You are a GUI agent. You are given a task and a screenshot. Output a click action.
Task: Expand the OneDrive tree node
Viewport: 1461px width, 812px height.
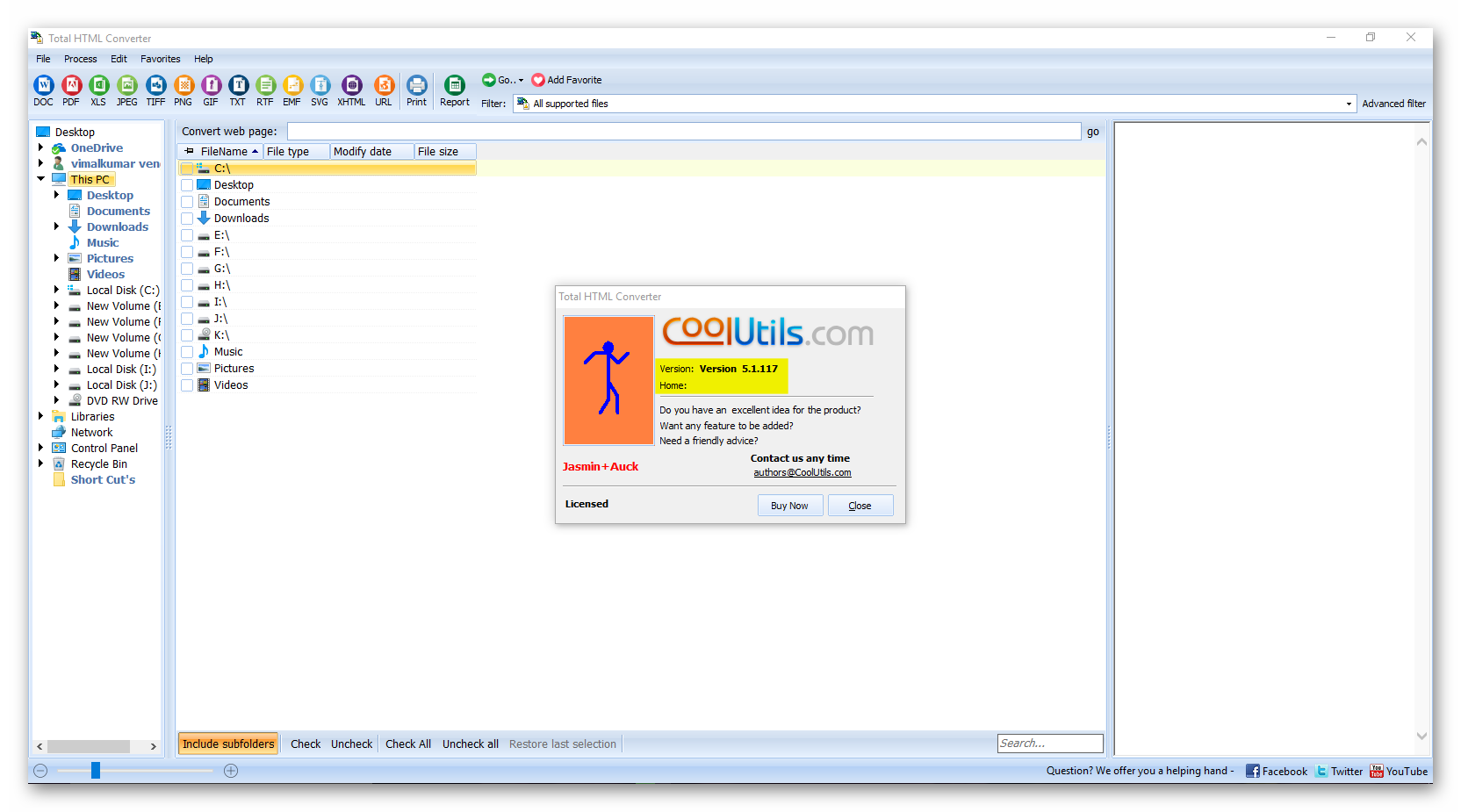pyautogui.click(x=41, y=148)
